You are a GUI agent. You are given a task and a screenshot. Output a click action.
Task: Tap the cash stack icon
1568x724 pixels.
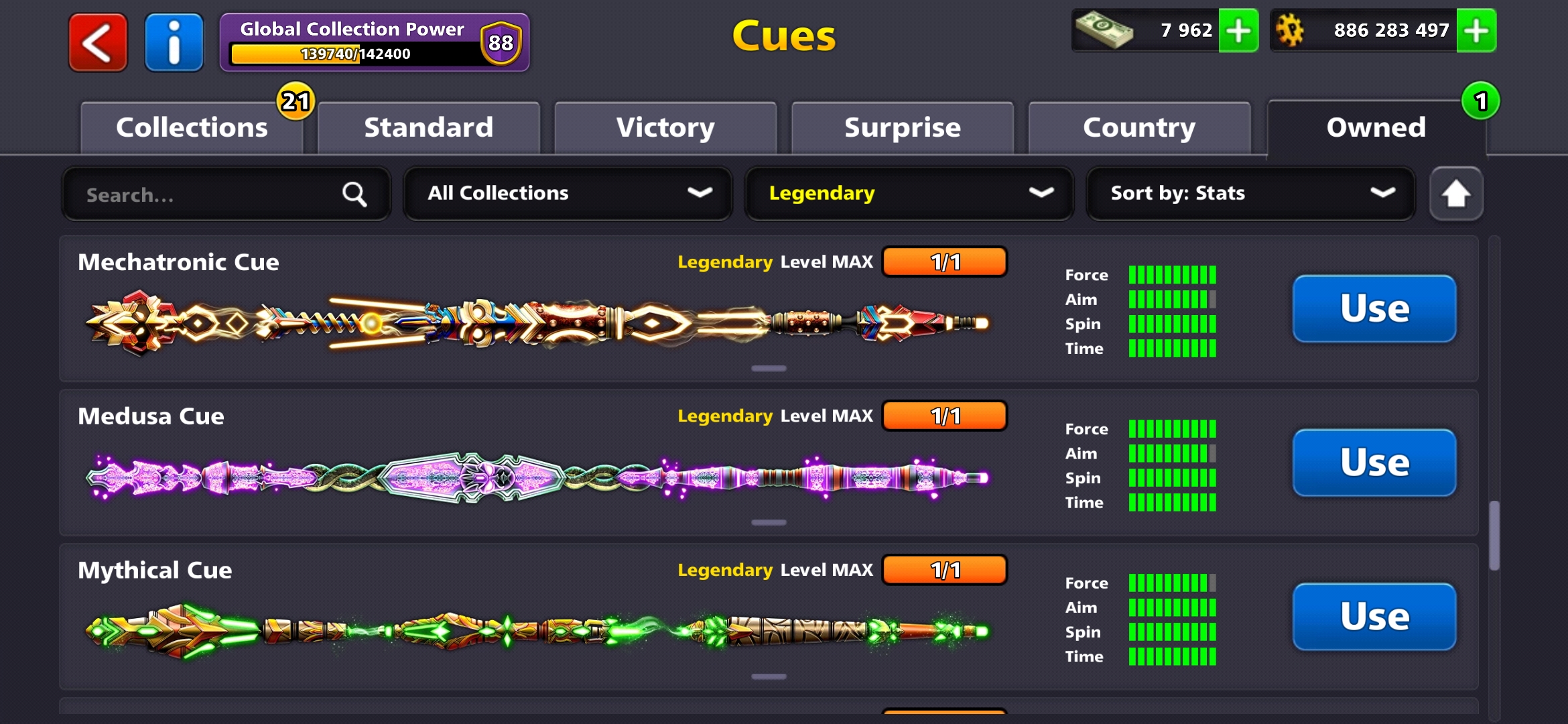click(1104, 31)
